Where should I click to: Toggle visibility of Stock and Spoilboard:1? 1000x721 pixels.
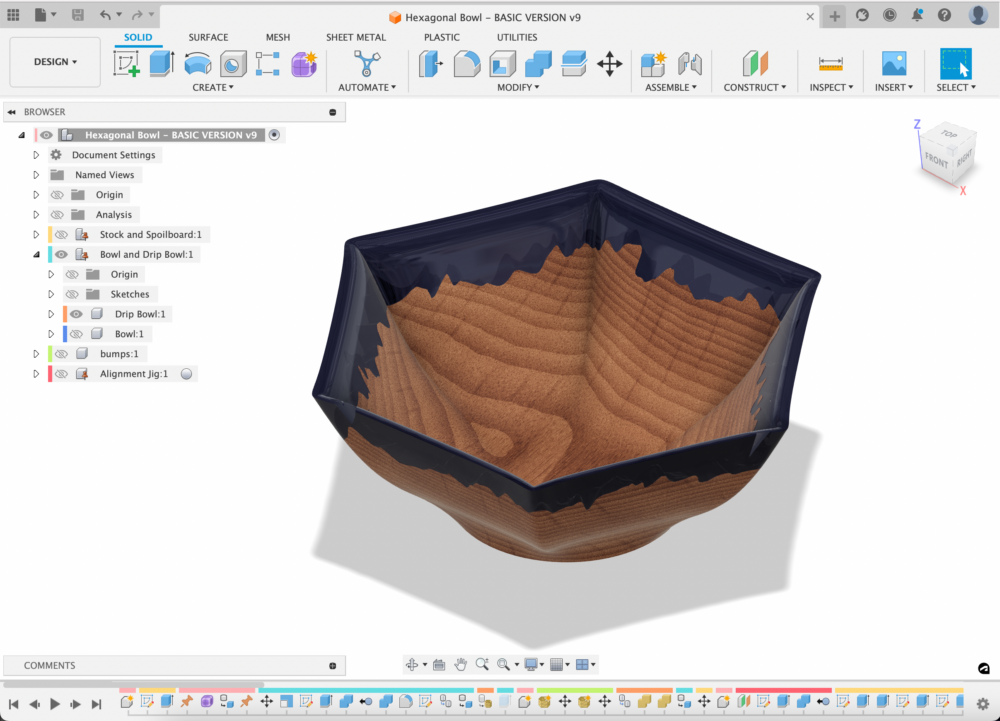(62, 235)
